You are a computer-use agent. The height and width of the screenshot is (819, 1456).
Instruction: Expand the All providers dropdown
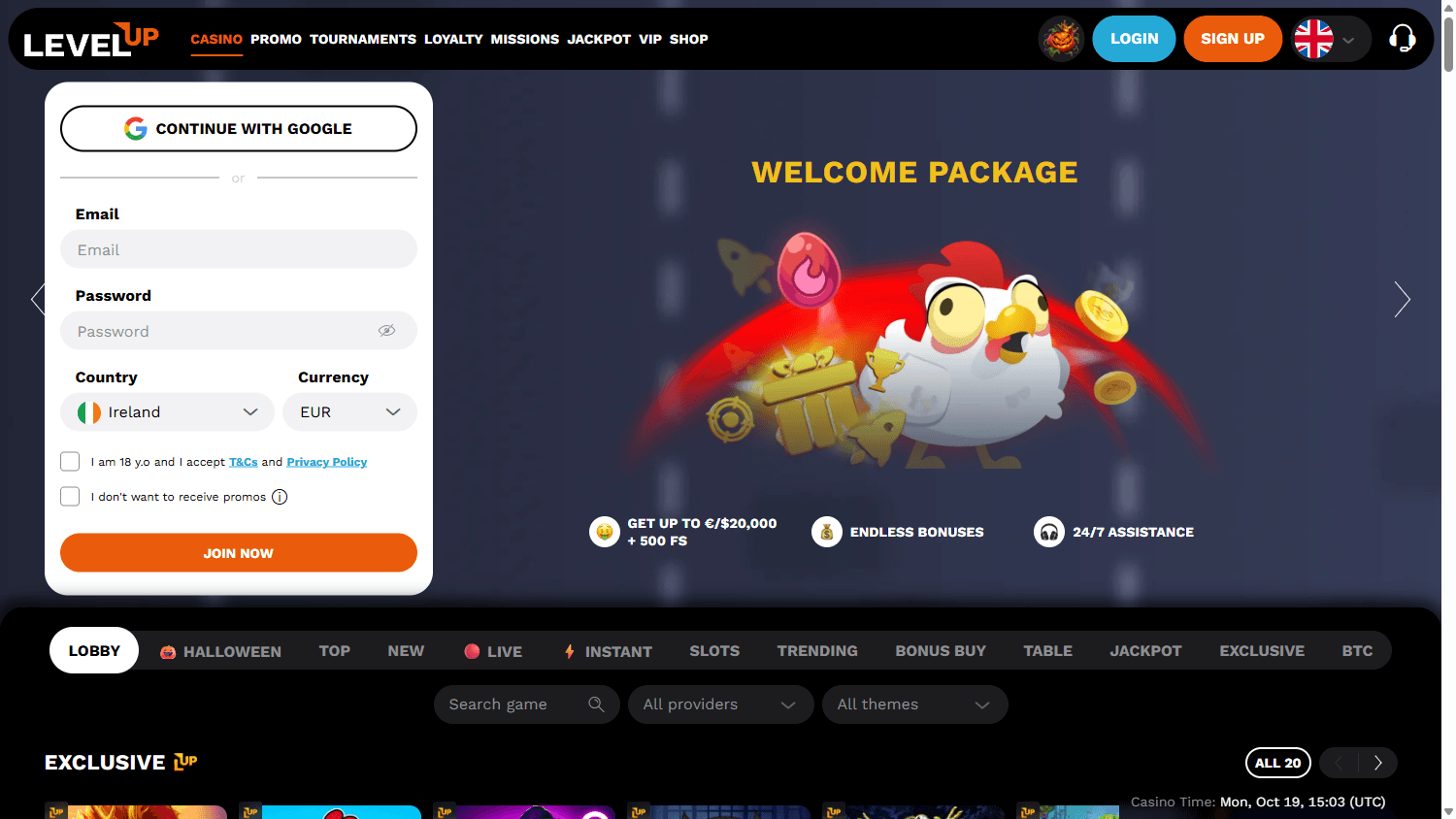(720, 704)
